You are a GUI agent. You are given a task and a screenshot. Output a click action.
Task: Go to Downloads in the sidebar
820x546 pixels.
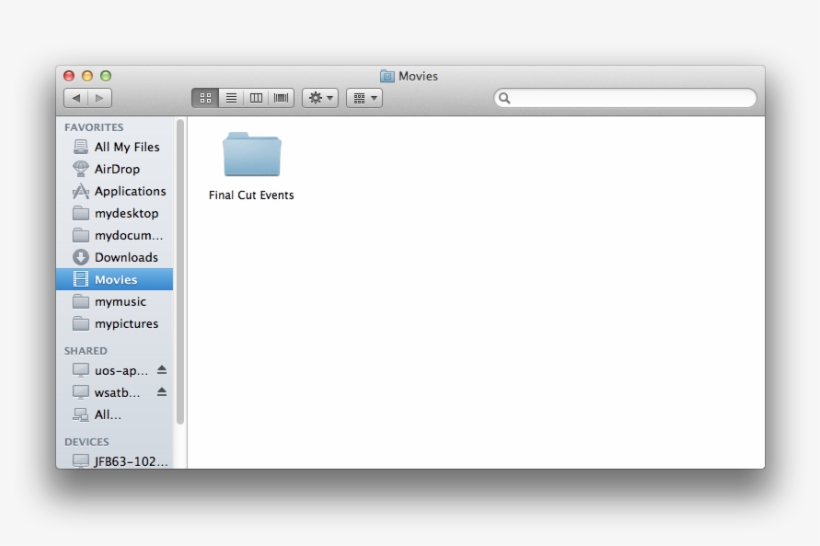coord(126,257)
